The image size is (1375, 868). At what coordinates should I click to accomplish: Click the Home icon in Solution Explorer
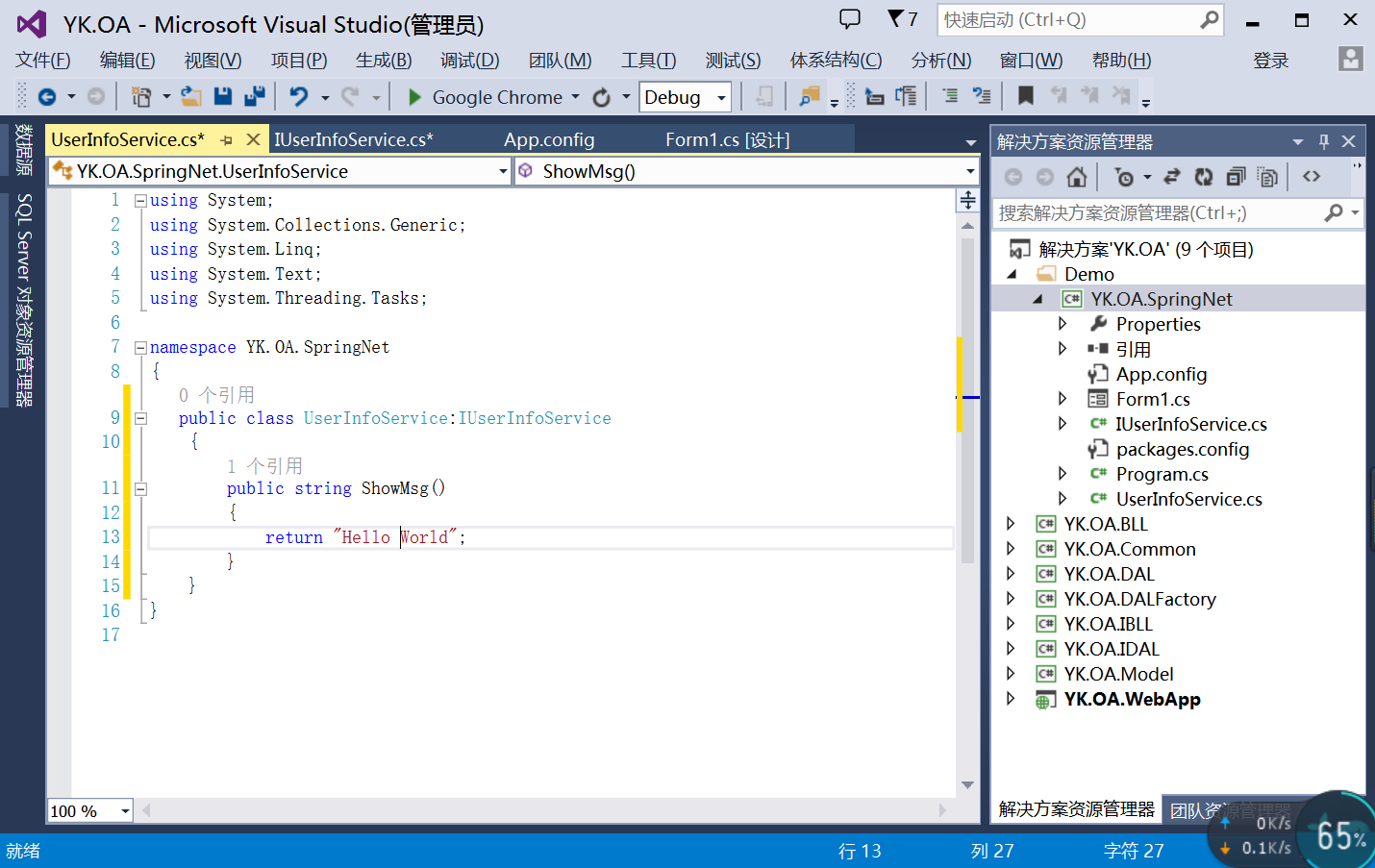[1077, 177]
